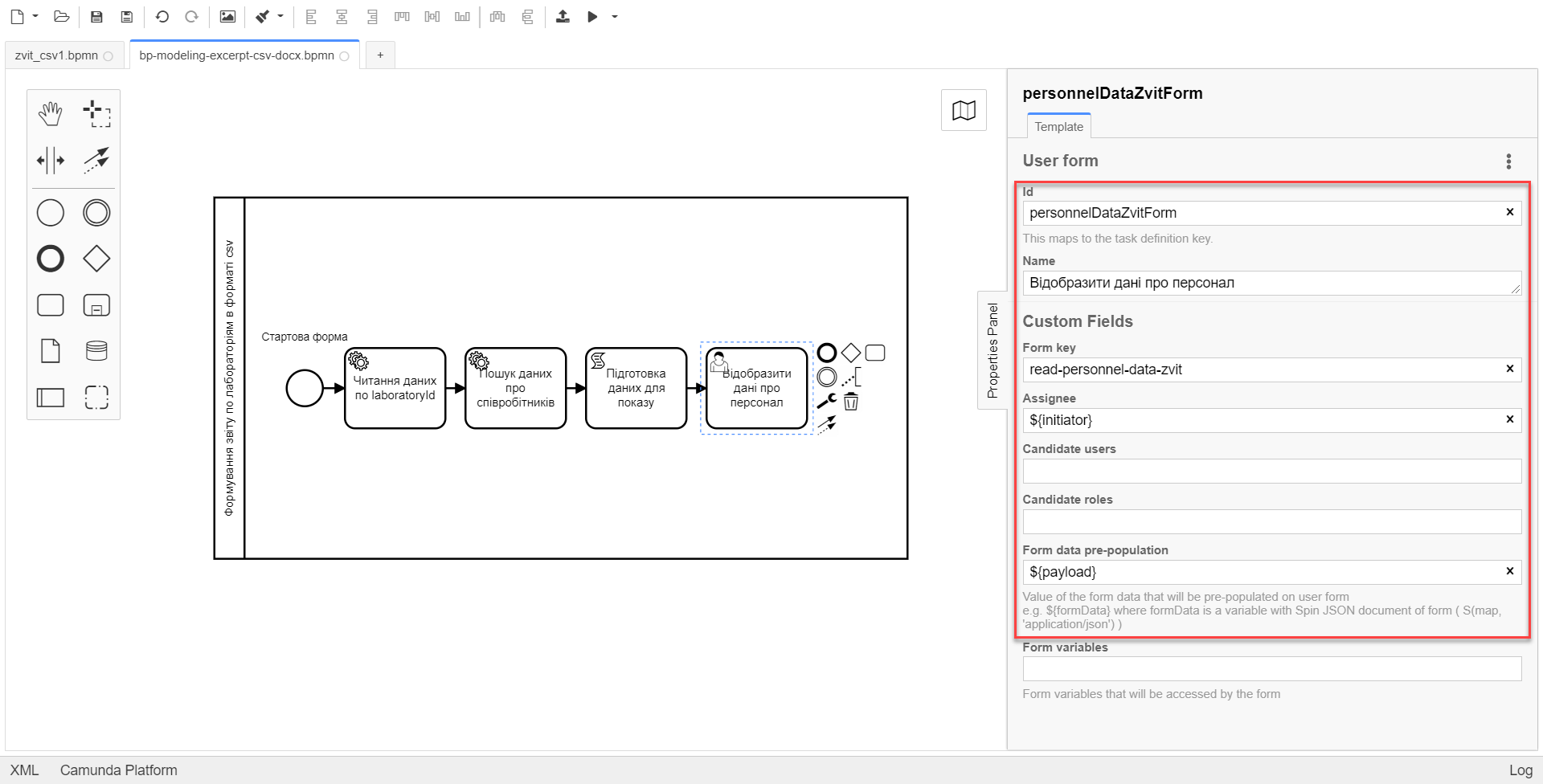Select the 'Підготовка даних для показу' script task
1543x784 pixels.
636,388
